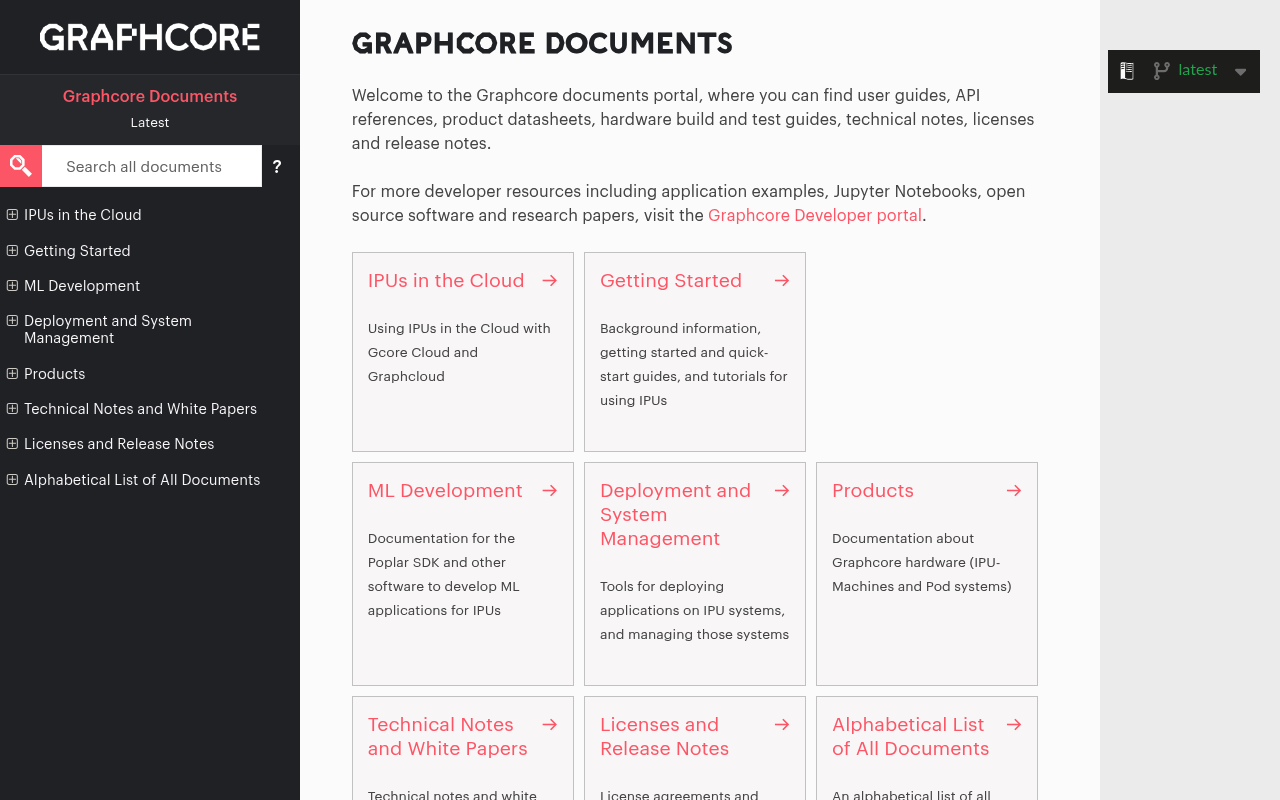
Task: Expand Products tree node
Action: (12, 373)
